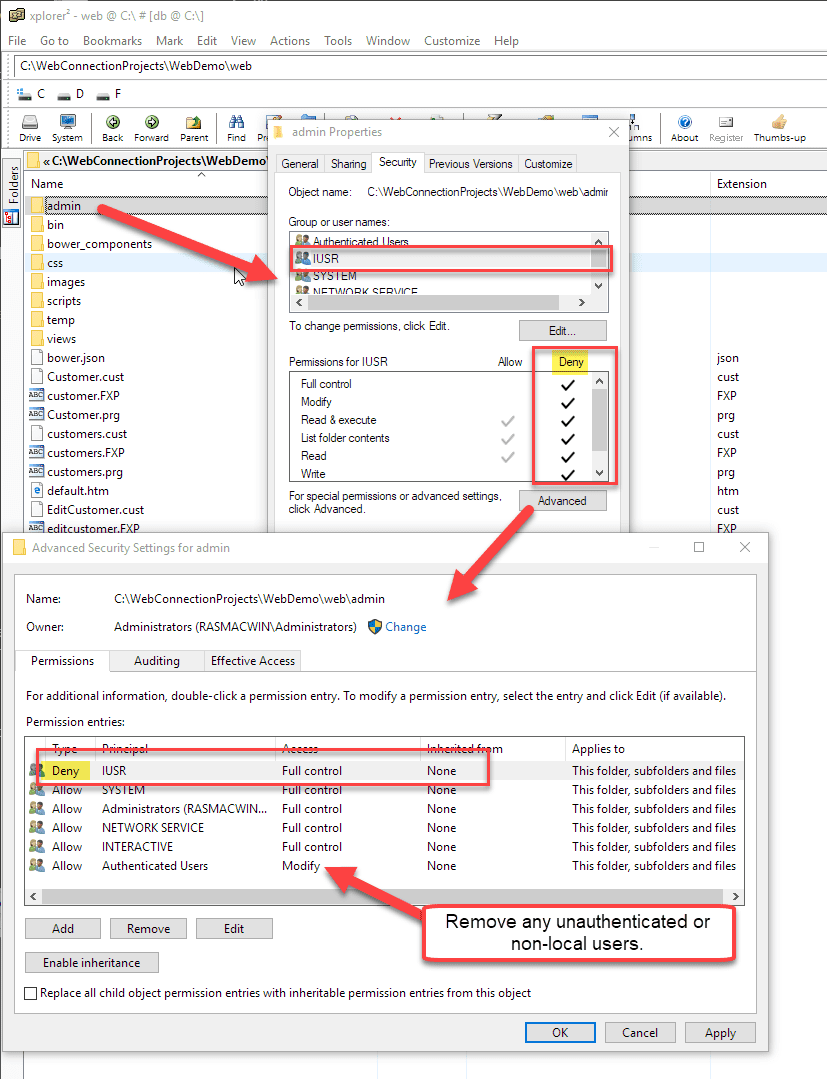Image resolution: width=827 pixels, height=1079 pixels.
Task: Click bower.json file icon
Action: click(x=37, y=358)
